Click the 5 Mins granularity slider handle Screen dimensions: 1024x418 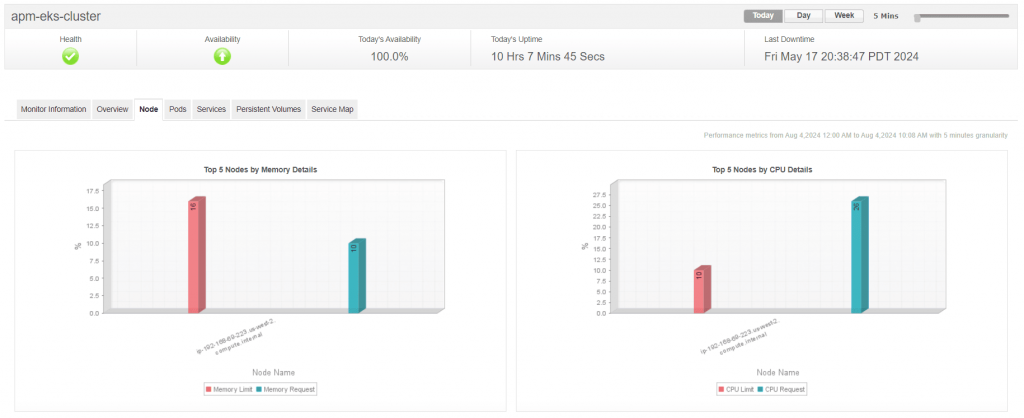tap(917, 17)
